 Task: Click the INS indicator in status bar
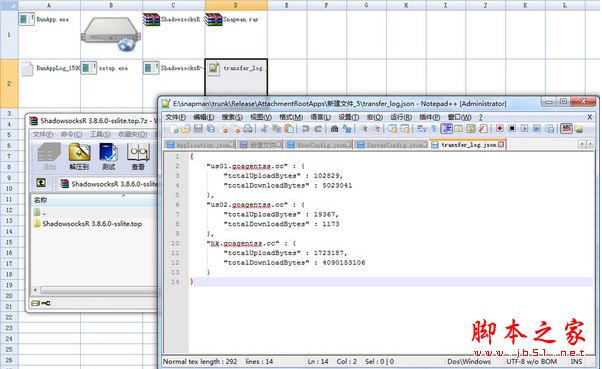coord(576,362)
